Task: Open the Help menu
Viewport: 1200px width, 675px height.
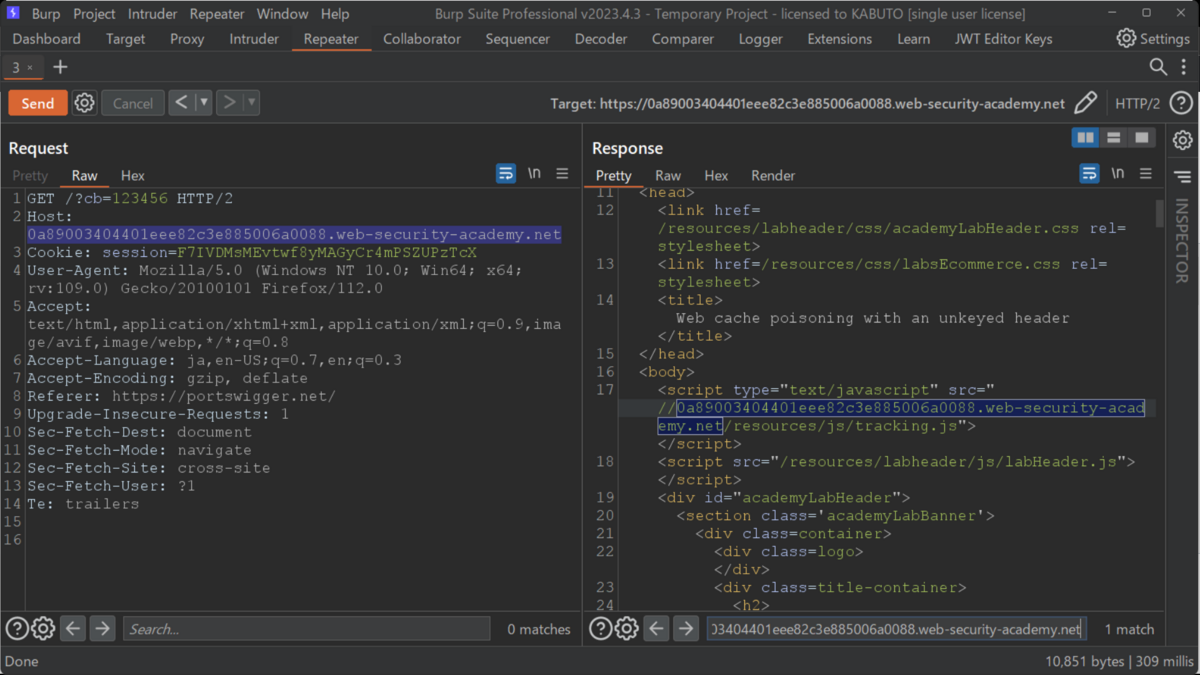Action: point(335,14)
